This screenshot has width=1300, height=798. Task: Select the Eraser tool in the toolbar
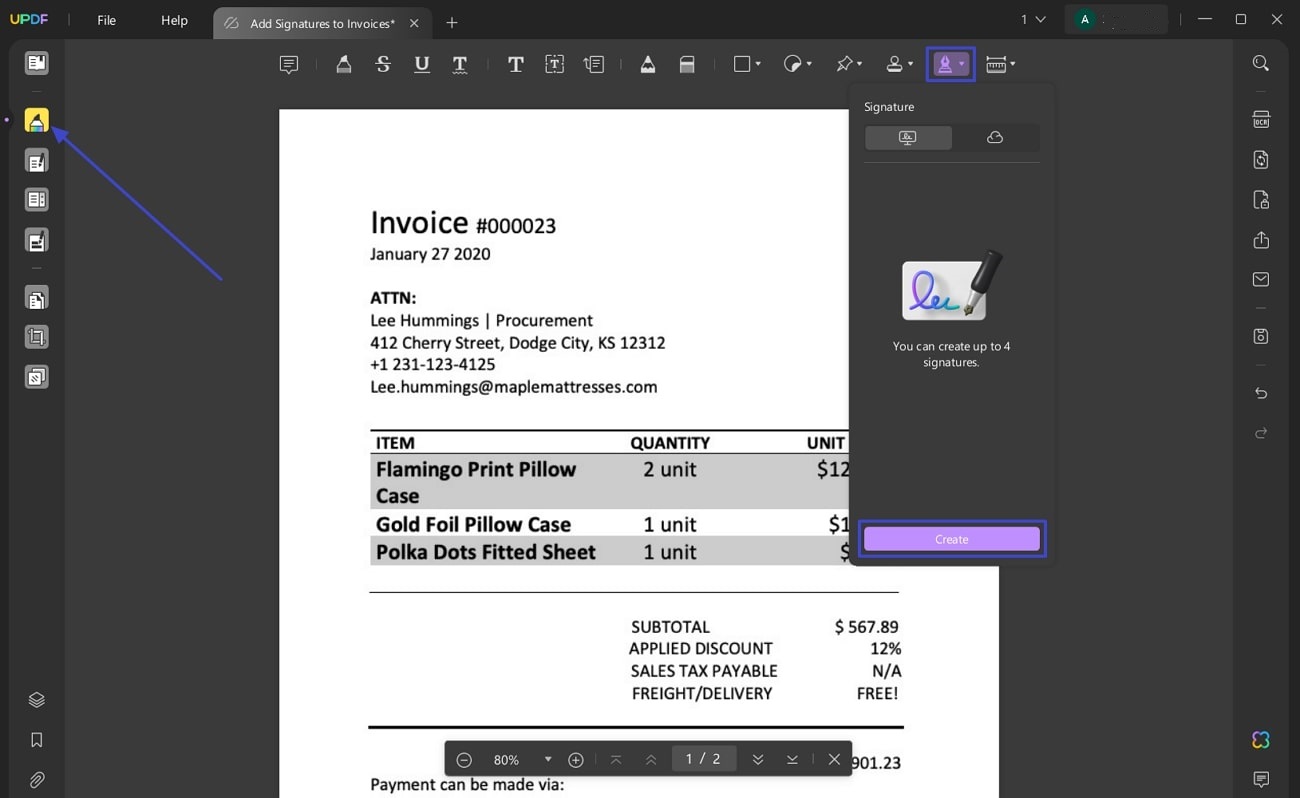pyautogui.click(x=687, y=63)
